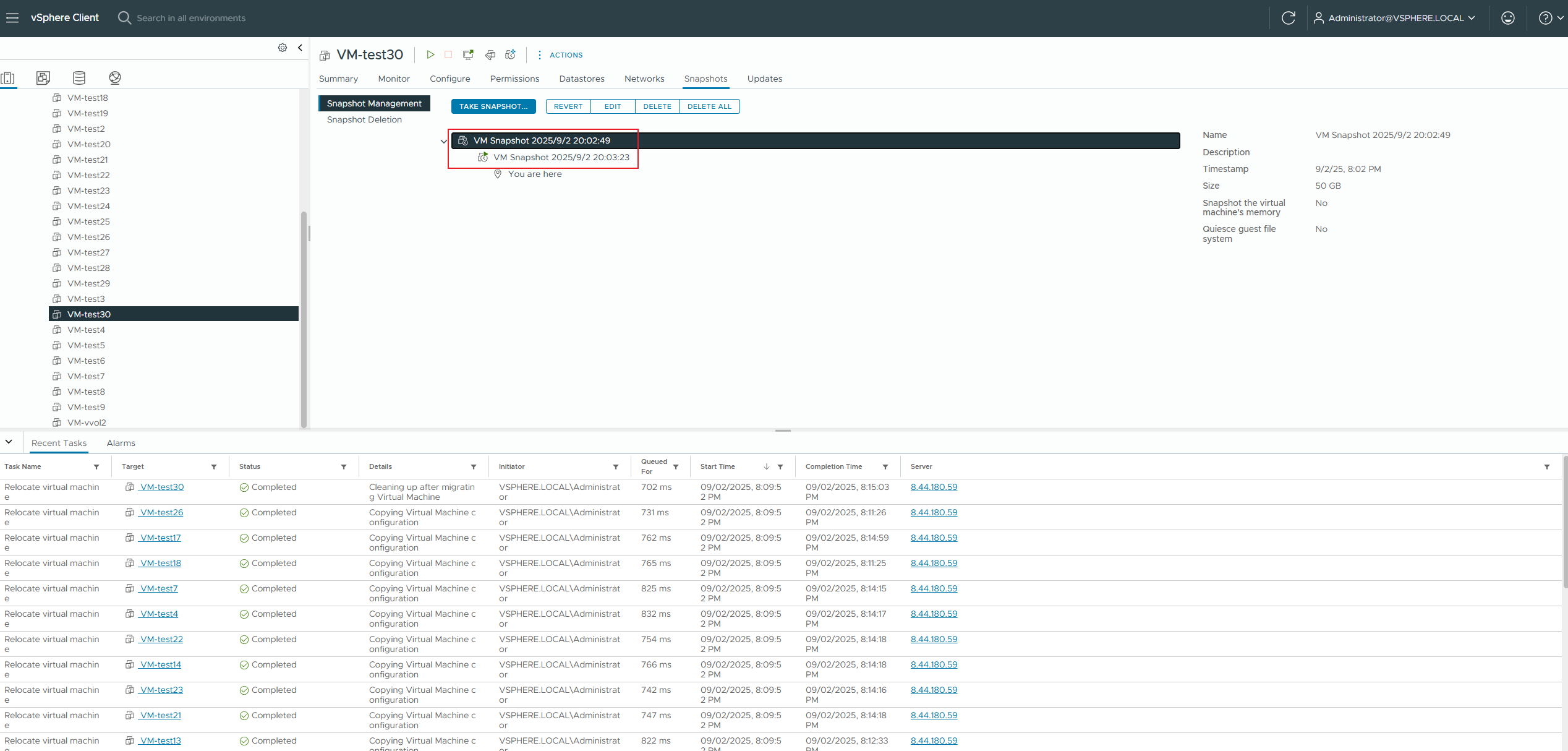Click the Recent Tasks vertical scrollbar
Screen dimensions: 1568x751
click(x=1565, y=521)
